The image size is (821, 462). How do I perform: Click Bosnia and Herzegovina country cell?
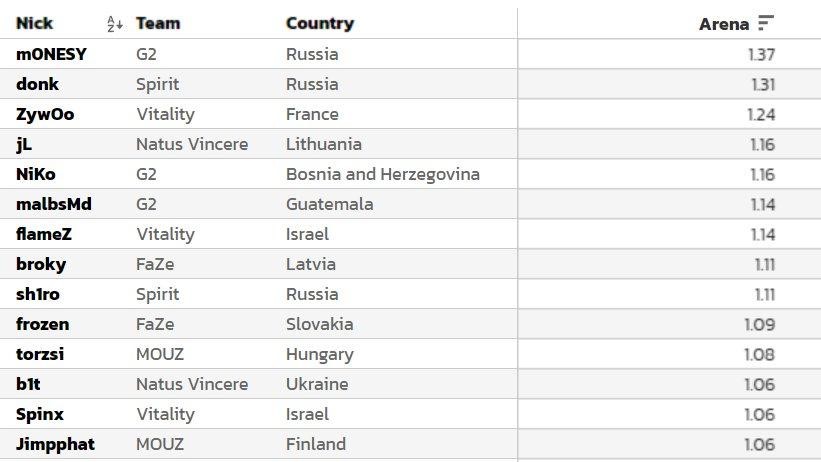click(x=382, y=174)
